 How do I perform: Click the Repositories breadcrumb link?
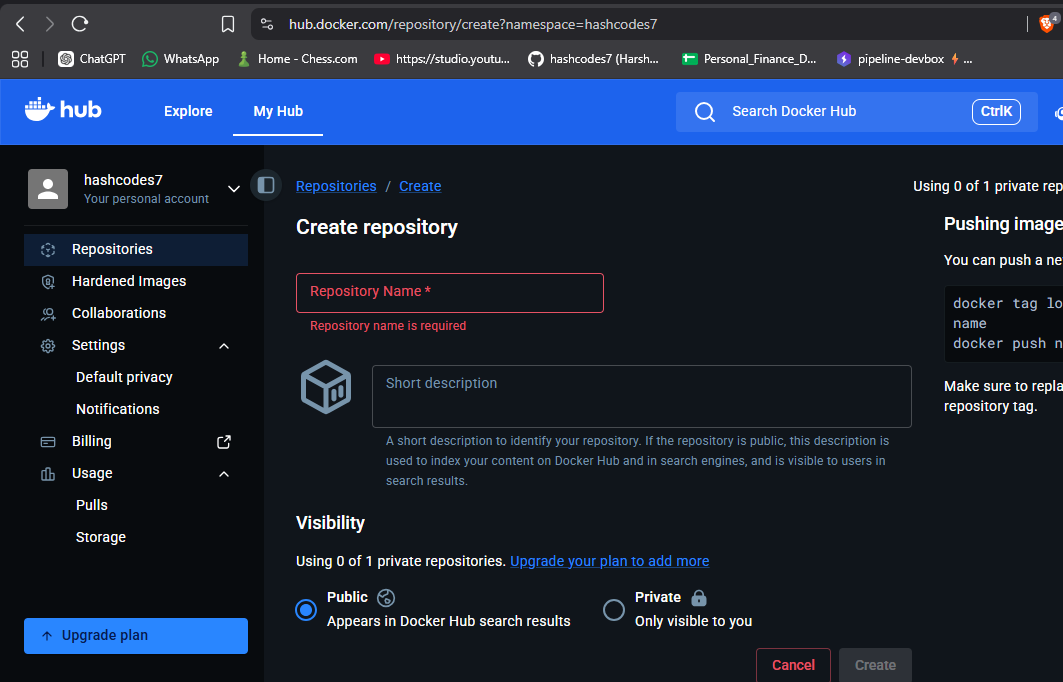tap(336, 186)
